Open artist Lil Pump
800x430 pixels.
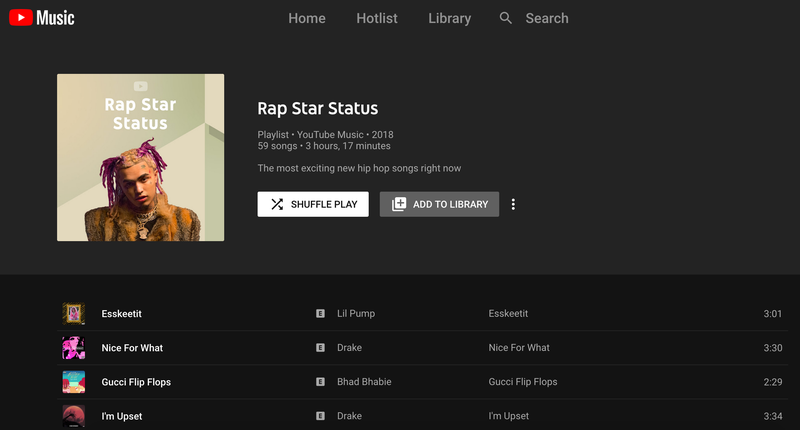(x=356, y=313)
